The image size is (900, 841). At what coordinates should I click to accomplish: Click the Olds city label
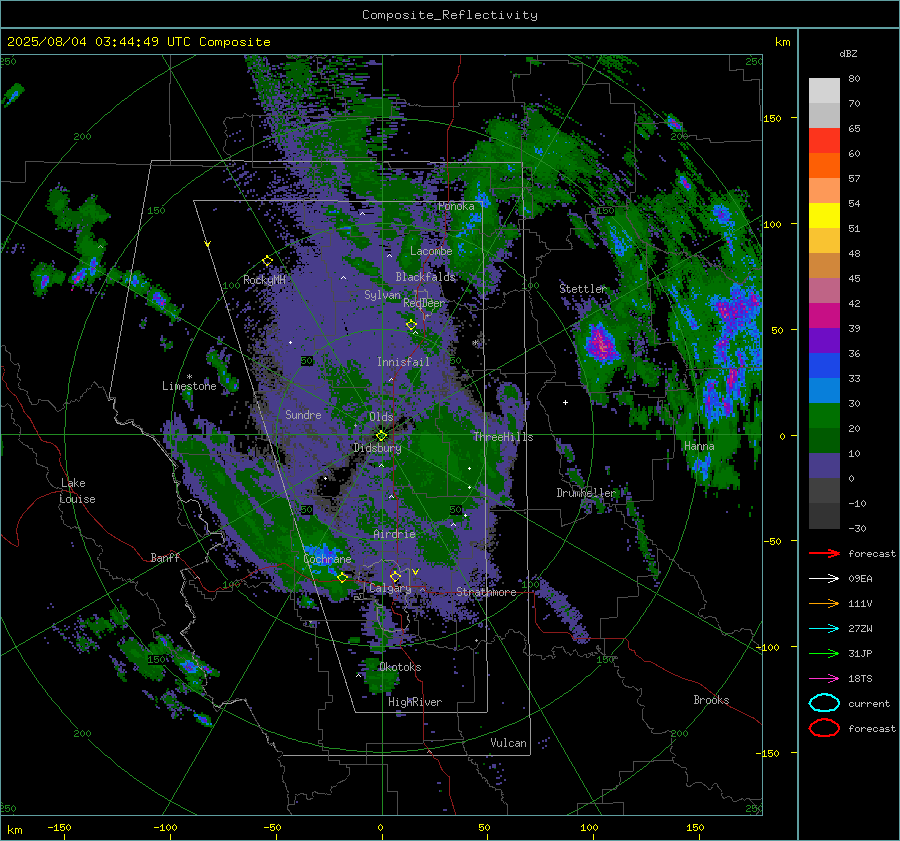381,417
